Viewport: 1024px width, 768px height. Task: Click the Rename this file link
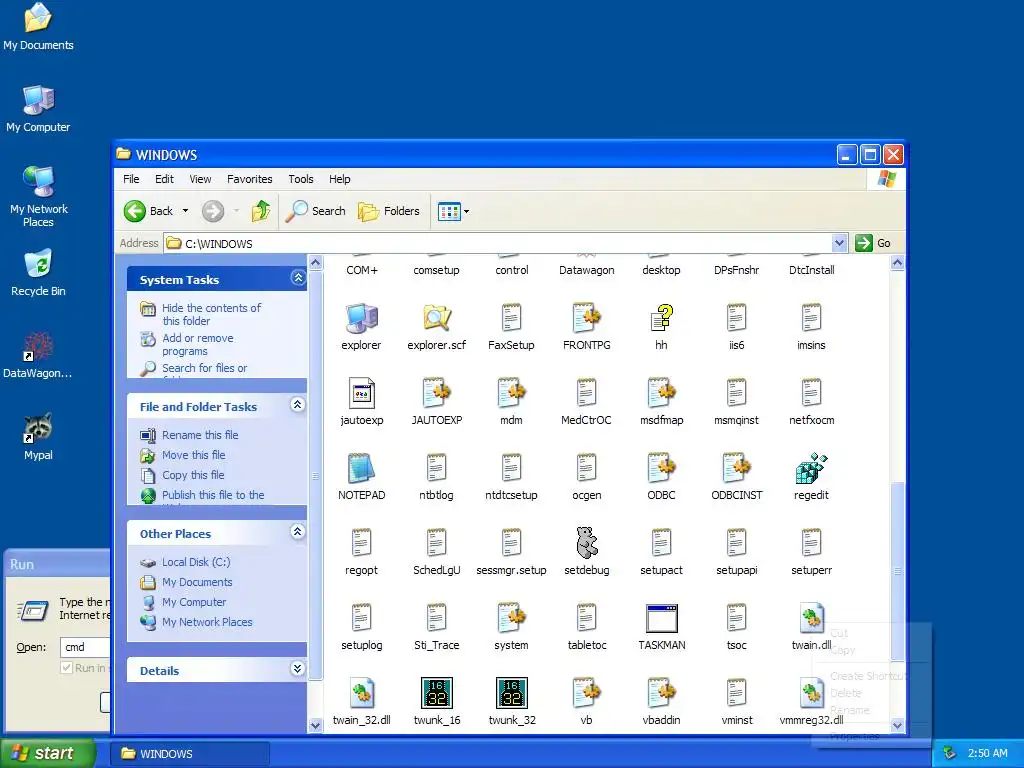pos(200,435)
